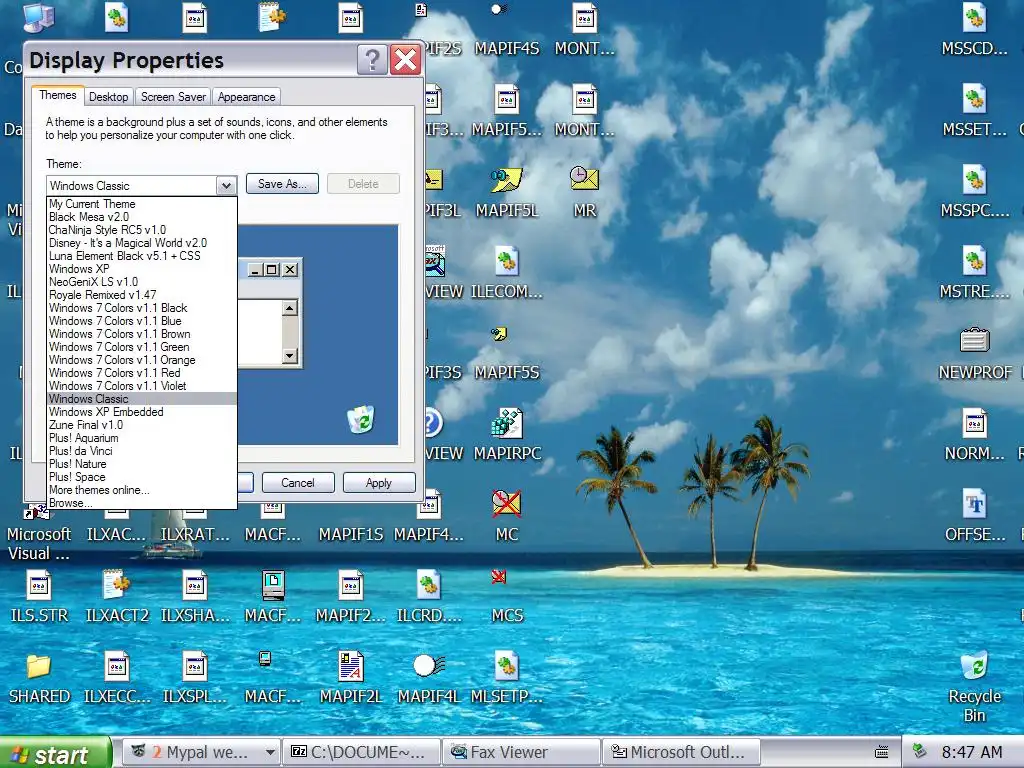1024x768 pixels.
Task: Open the MLSETP desktop icon
Action: (506, 678)
